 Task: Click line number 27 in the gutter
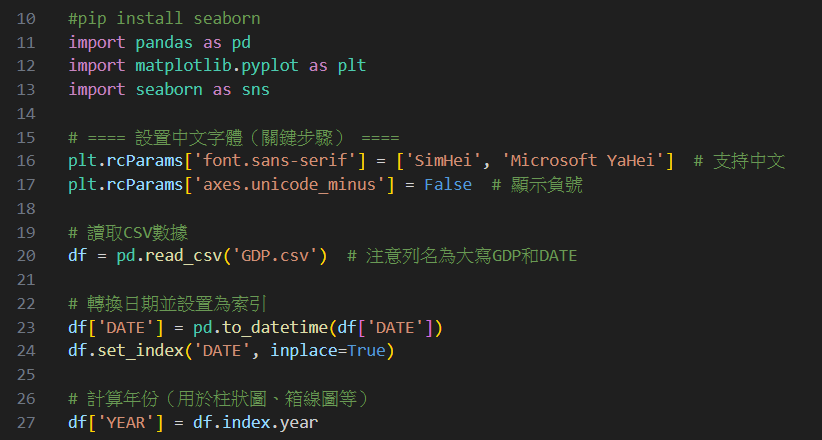(x=26, y=422)
